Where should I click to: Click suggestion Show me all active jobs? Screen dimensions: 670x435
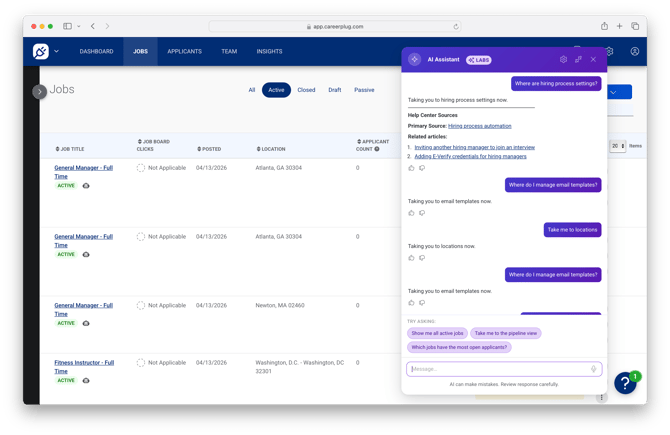click(x=437, y=333)
